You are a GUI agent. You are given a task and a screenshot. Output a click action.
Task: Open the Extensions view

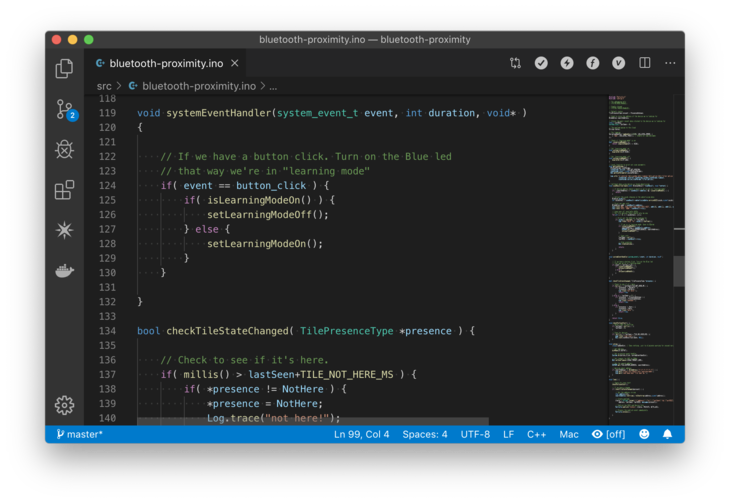pyautogui.click(x=64, y=190)
